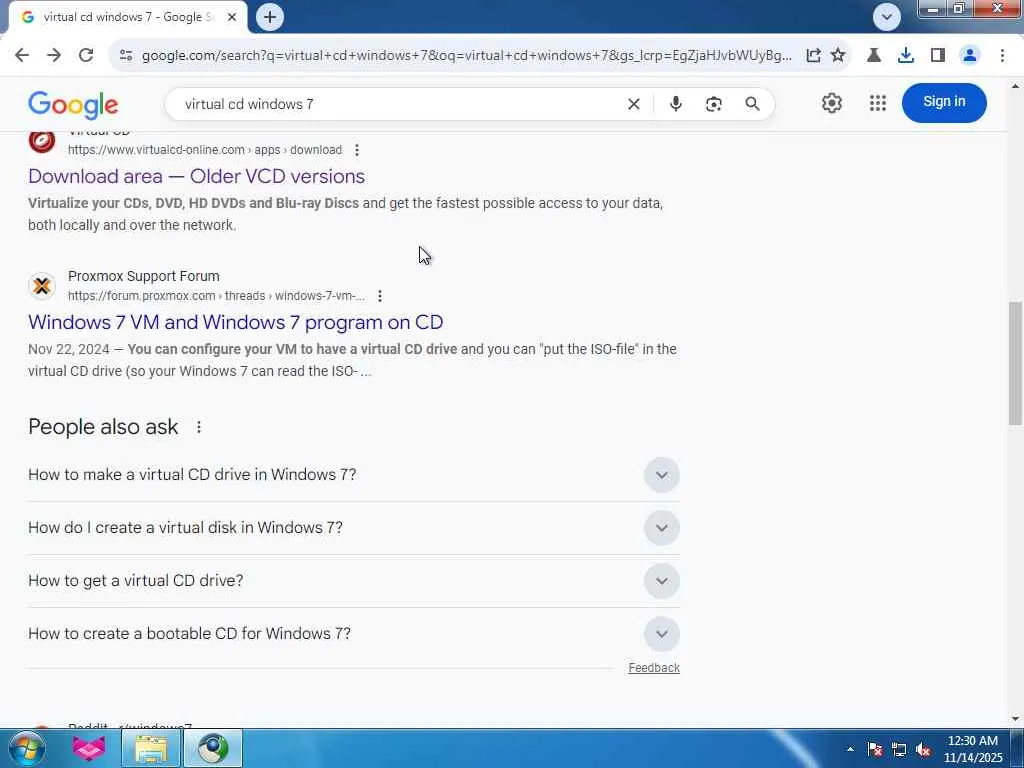This screenshot has height=768, width=1024.
Task: Open more options for virtualcd-online result
Action: (357, 150)
